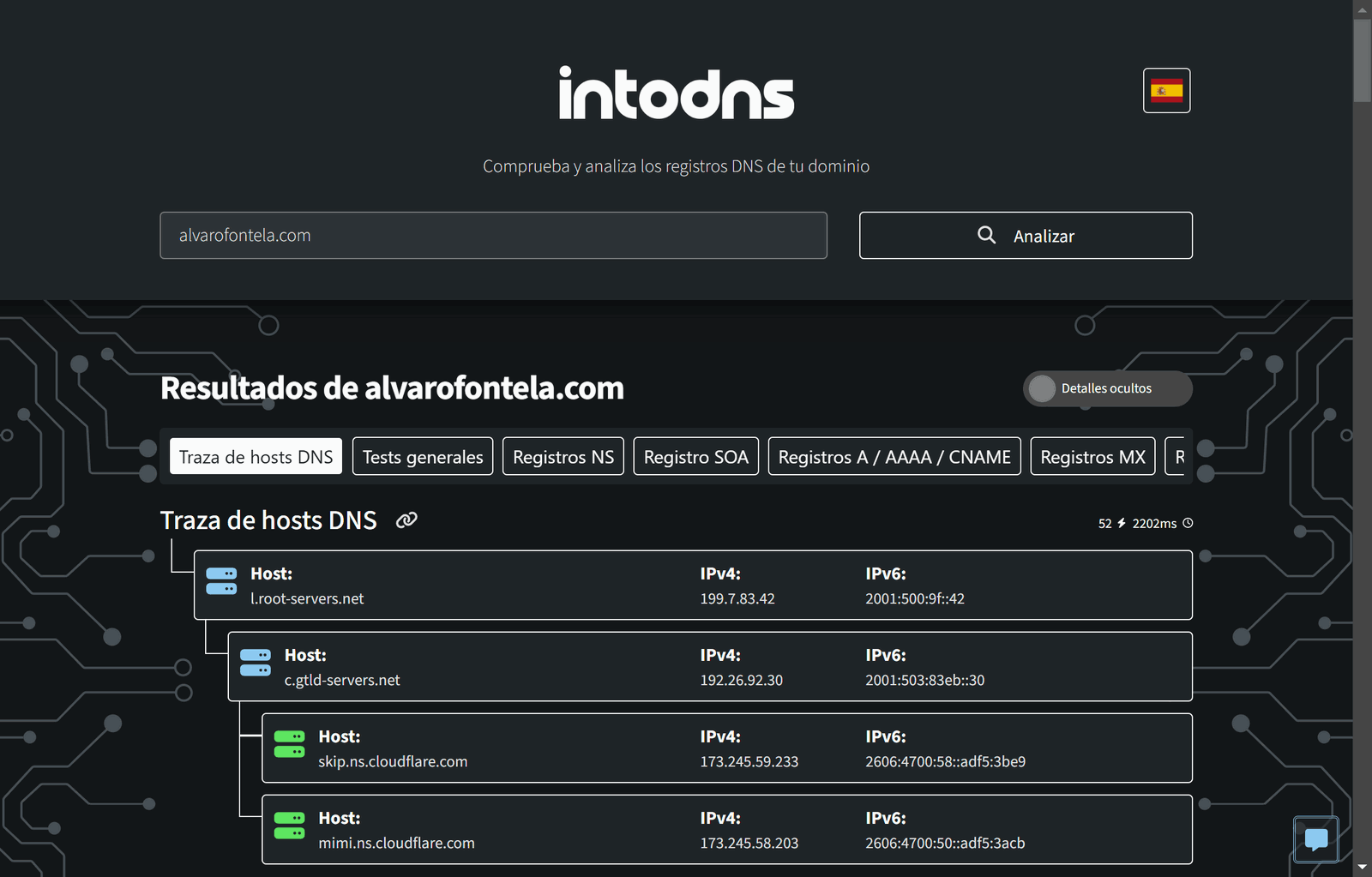Click the magnifier icon in Analizar button
This screenshot has height=877, width=1372.
[x=987, y=235]
